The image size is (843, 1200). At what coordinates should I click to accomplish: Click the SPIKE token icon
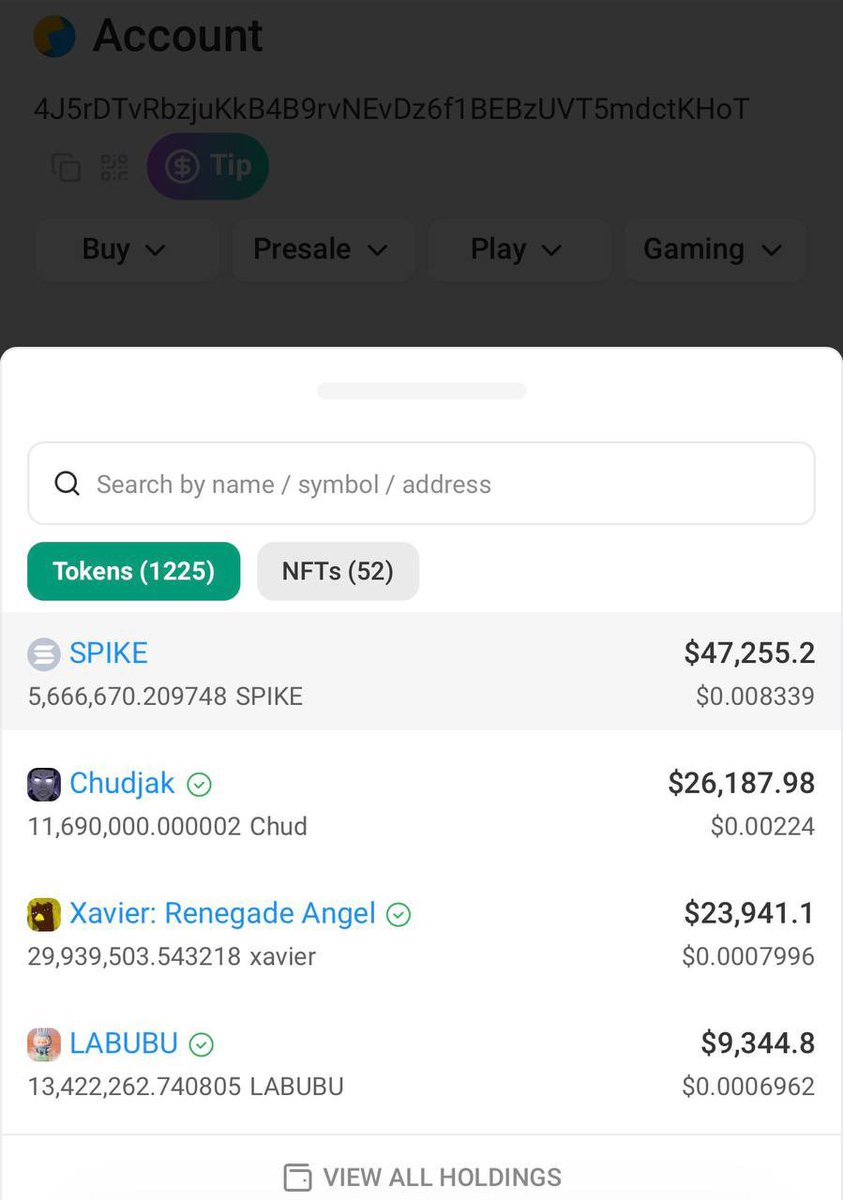pos(44,655)
